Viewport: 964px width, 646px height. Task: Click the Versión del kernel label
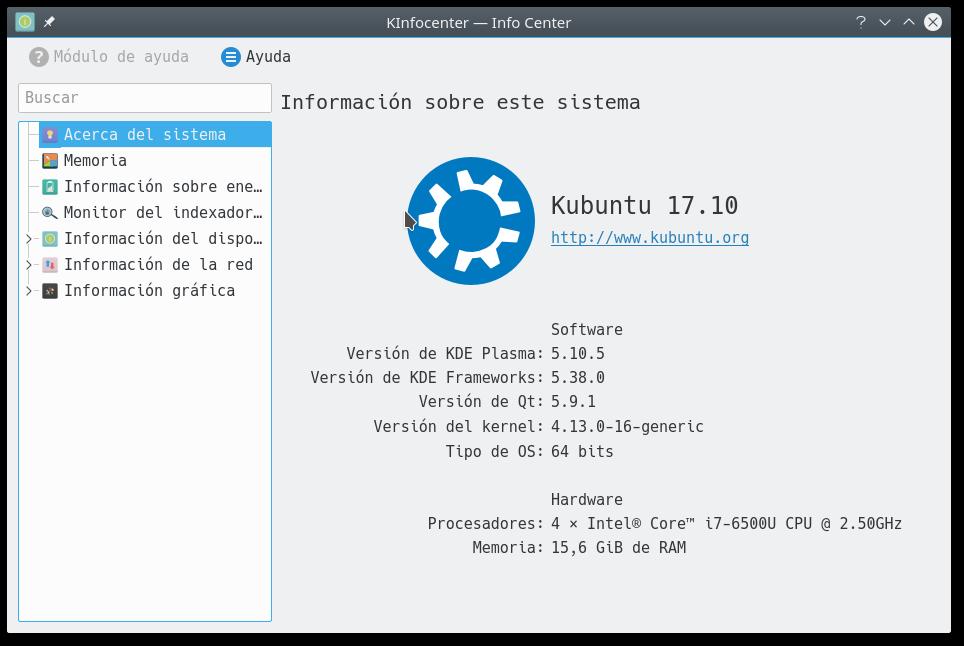[459, 427]
